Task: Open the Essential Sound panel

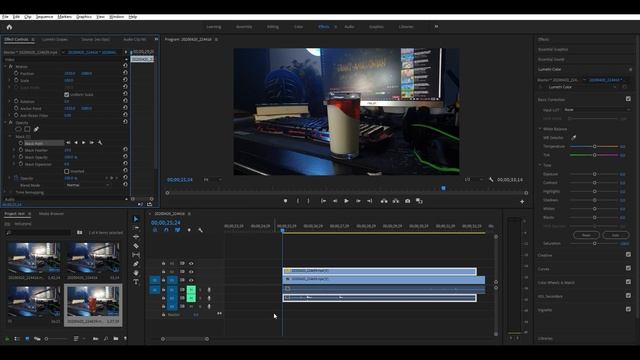Action: pos(551,60)
